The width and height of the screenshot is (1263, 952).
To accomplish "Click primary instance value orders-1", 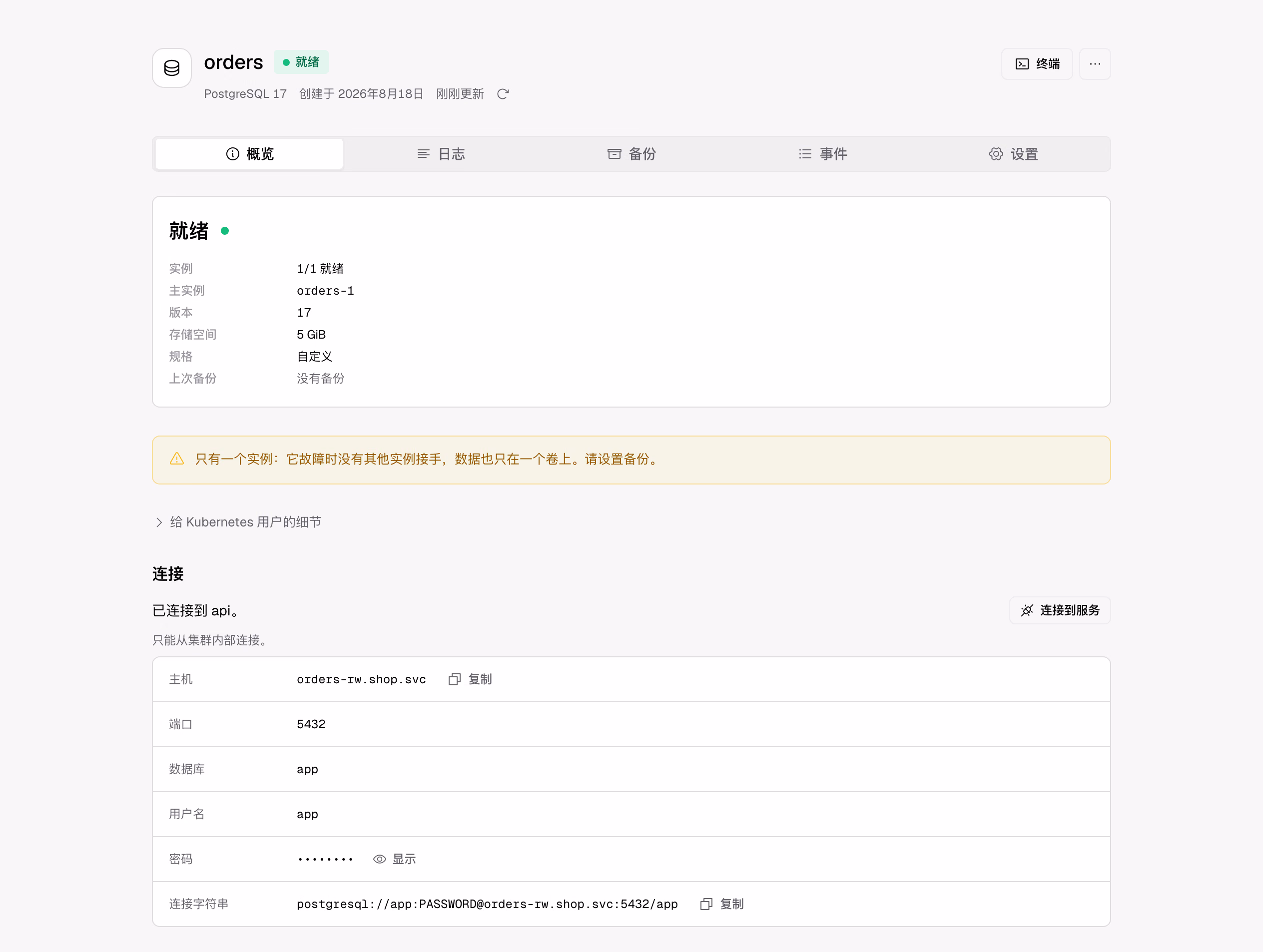I will click(x=325, y=291).
